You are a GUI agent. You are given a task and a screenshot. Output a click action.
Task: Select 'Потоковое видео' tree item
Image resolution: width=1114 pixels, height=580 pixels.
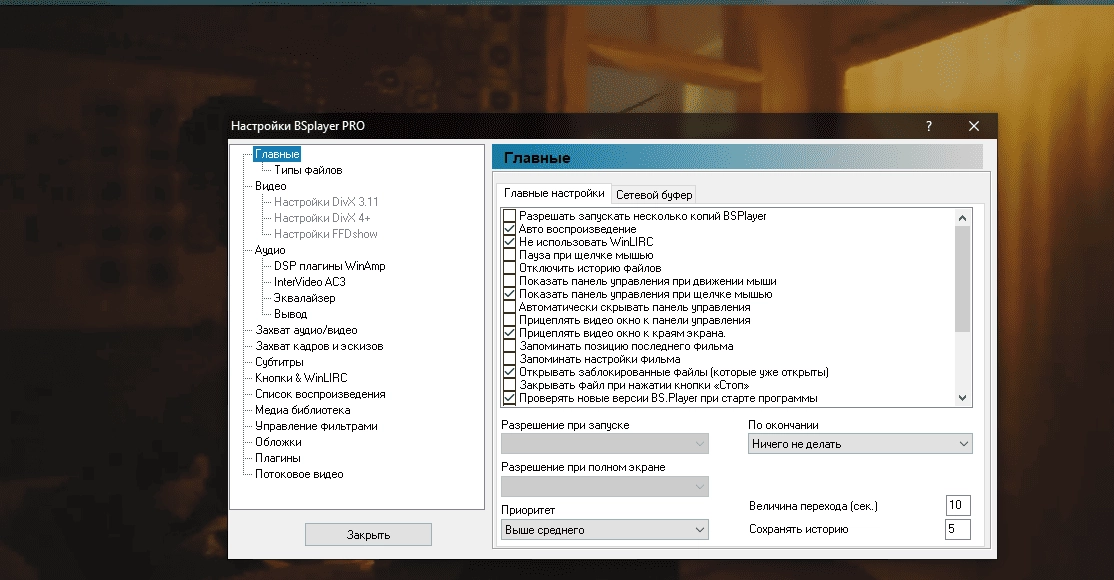click(x=299, y=474)
